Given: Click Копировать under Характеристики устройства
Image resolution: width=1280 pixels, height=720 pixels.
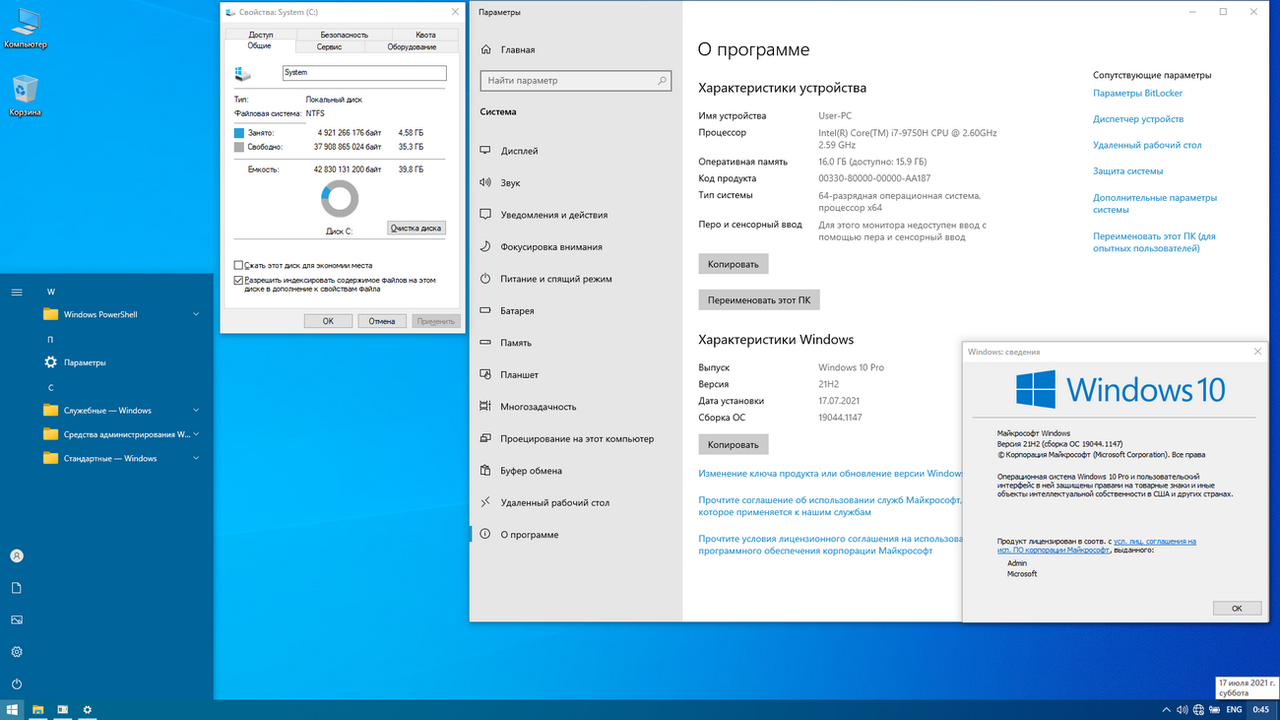Looking at the screenshot, I should tap(733, 264).
